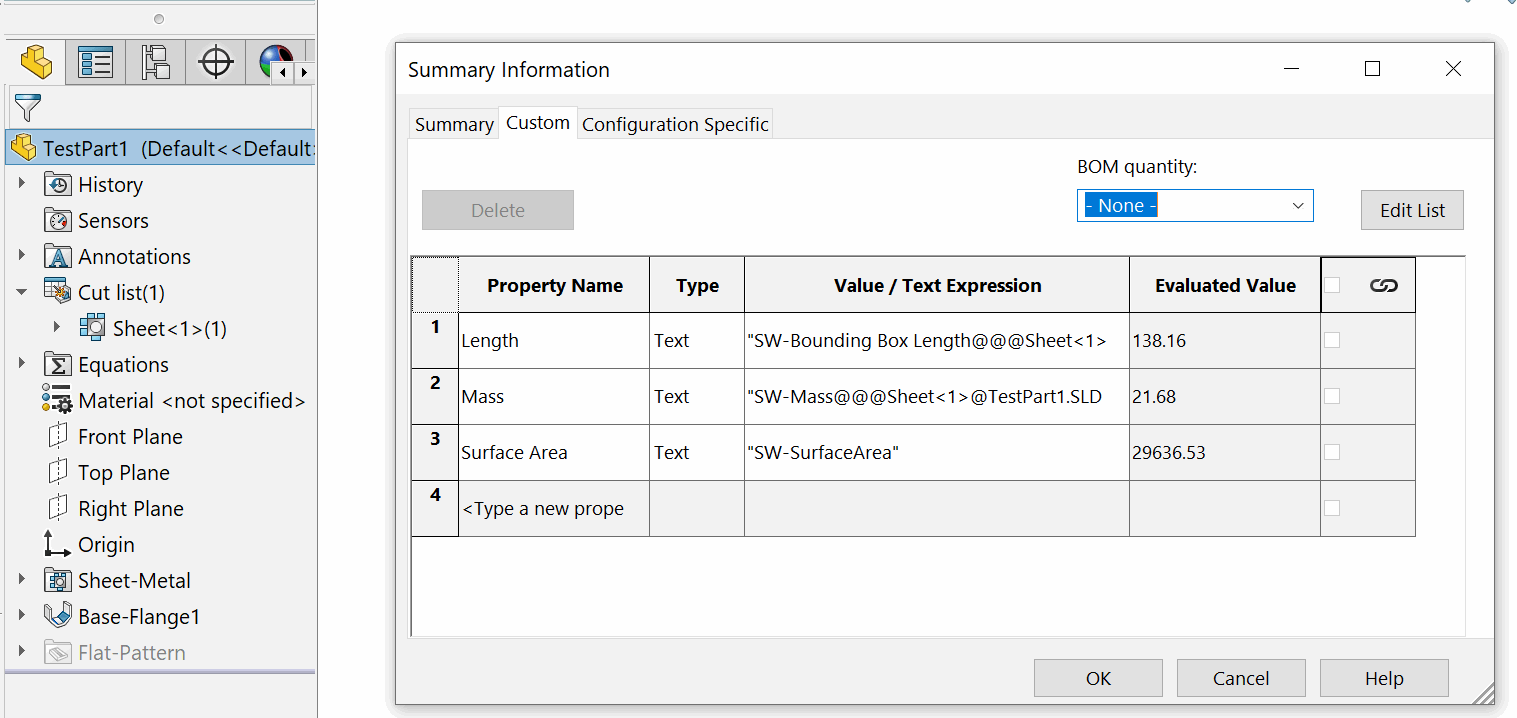Click the Annotations folder icon
The image size is (1517, 718).
[58, 257]
